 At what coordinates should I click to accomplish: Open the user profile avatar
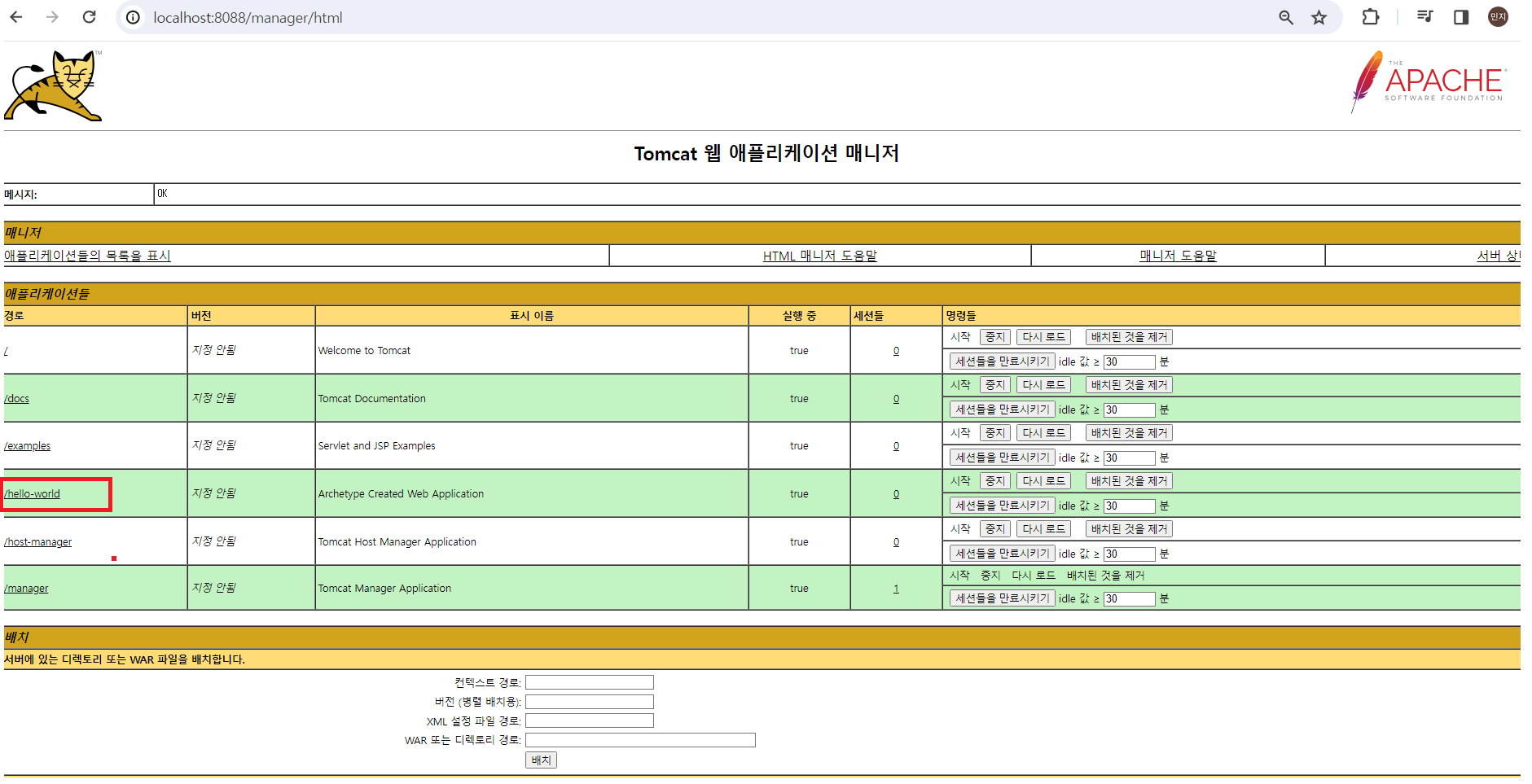(x=1498, y=17)
